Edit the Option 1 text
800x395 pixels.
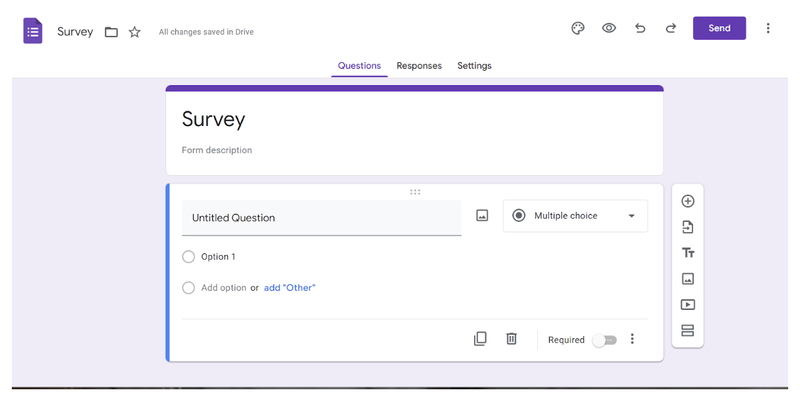[x=218, y=257]
